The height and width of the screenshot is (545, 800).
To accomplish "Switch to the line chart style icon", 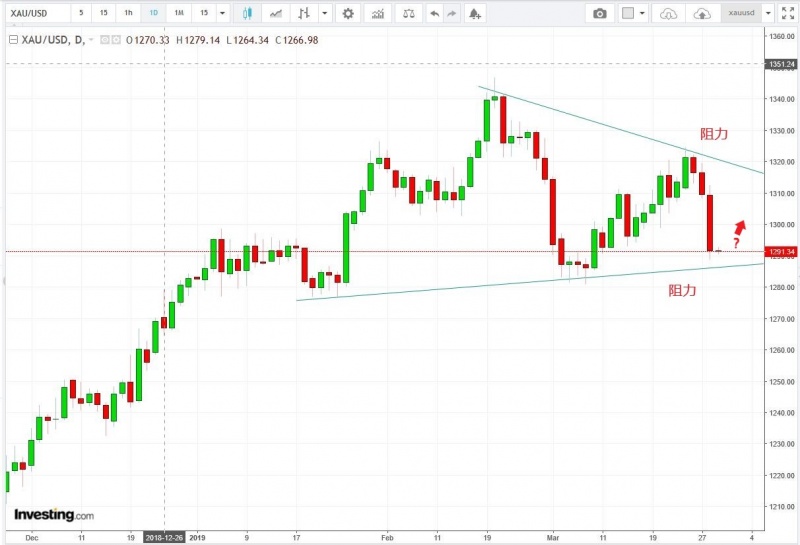I will point(275,14).
